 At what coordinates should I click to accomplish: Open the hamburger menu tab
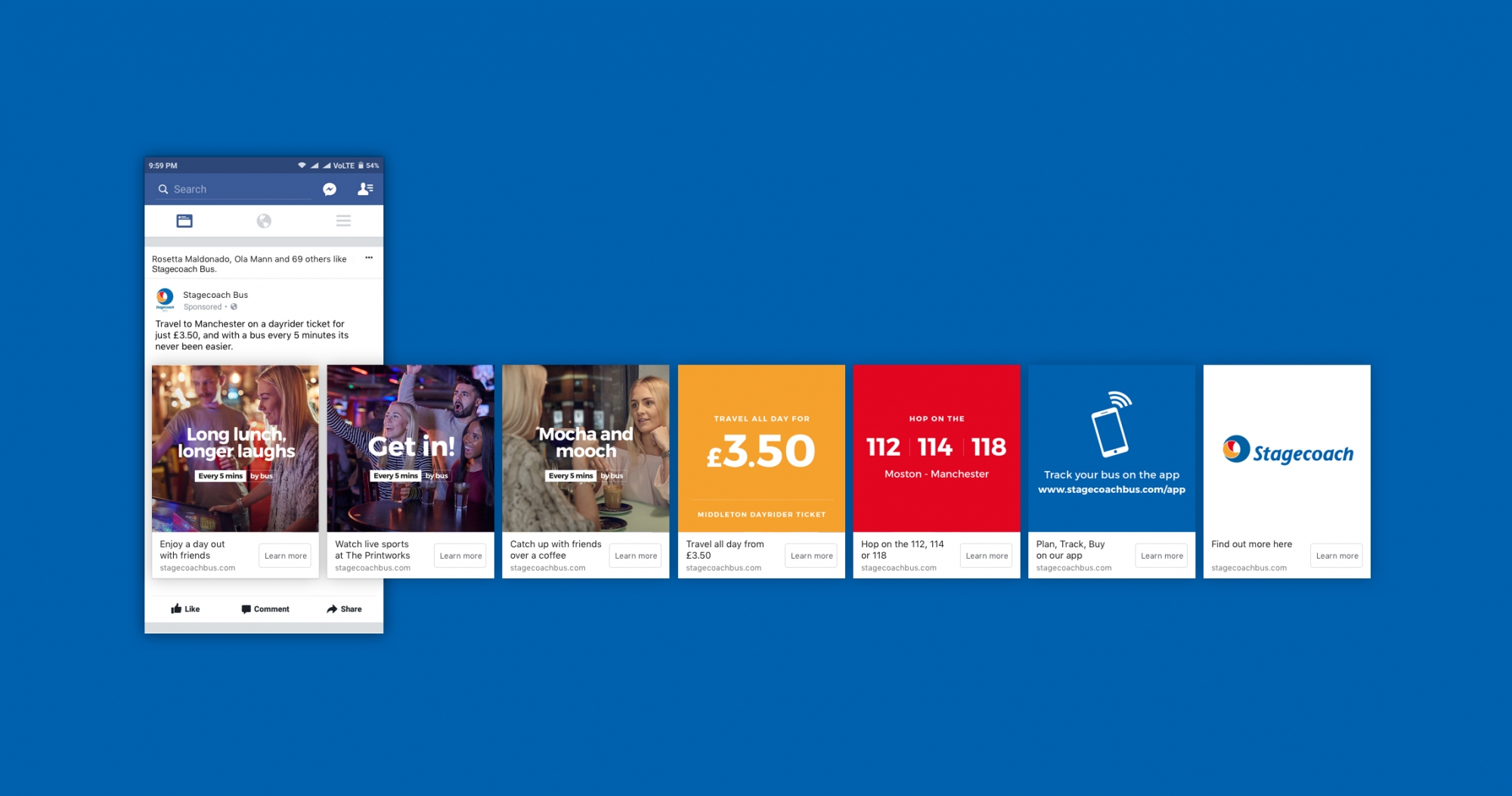pyautogui.click(x=343, y=221)
